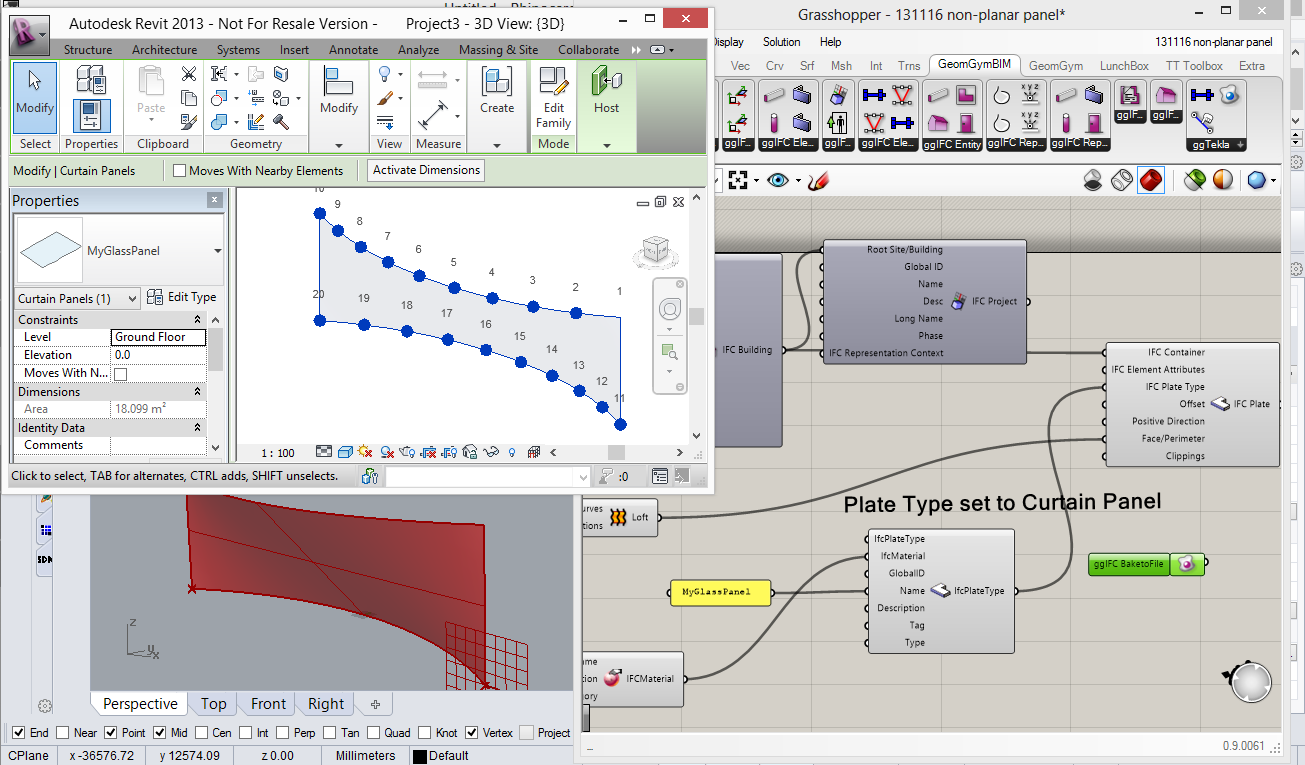Tick the Moves With N... checkbox in Properties
The image size is (1305, 765).
pos(121,374)
